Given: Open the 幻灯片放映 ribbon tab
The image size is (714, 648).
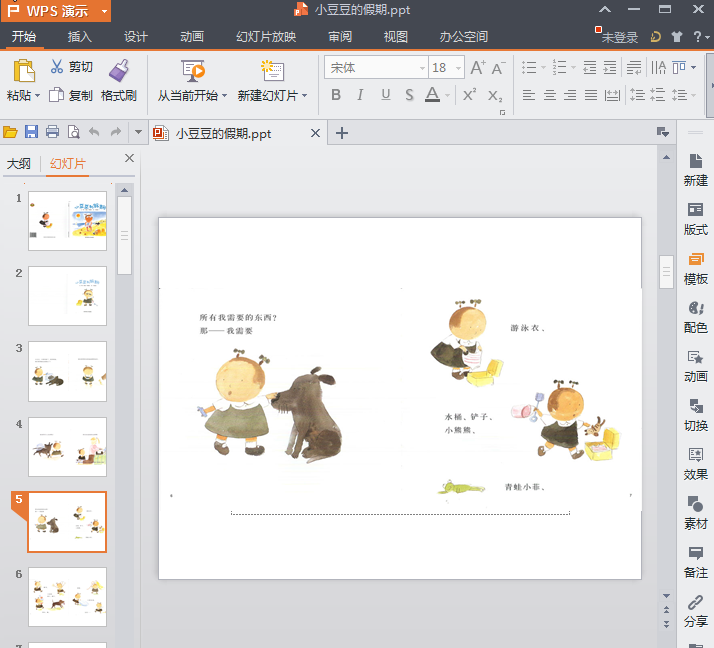Looking at the screenshot, I should pos(266,36).
